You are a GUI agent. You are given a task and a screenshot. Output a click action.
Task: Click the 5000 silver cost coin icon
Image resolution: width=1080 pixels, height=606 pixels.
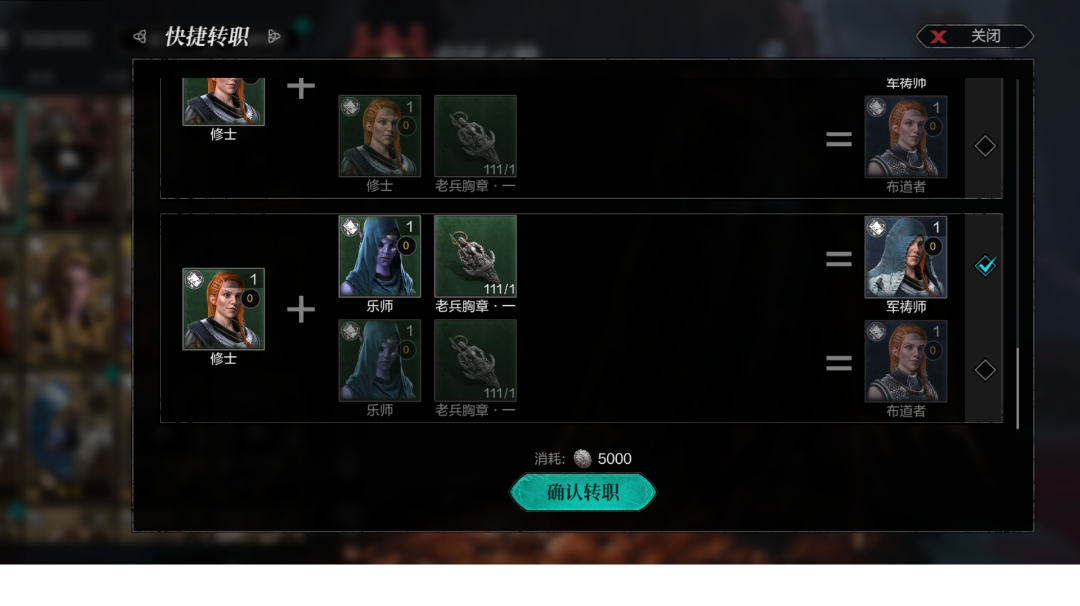pos(583,459)
